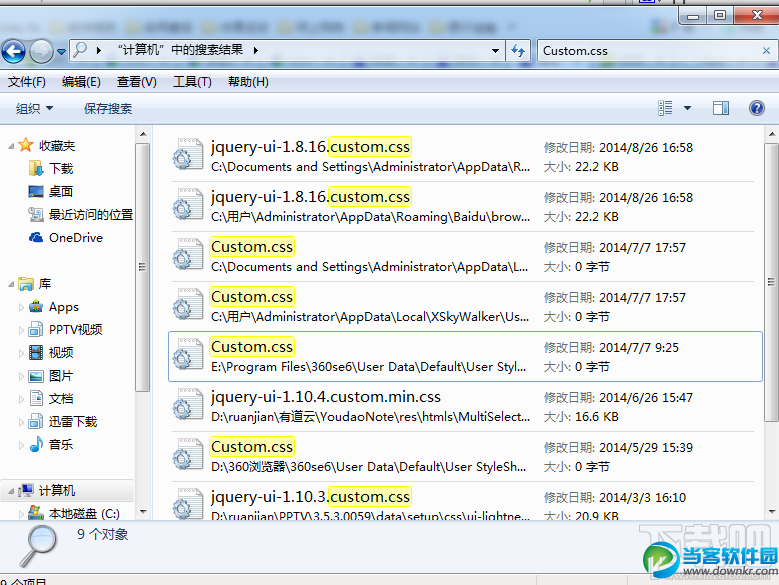The width and height of the screenshot is (779, 585).
Task: Expand the 音乐 library node
Action: [x=21, y=445]
